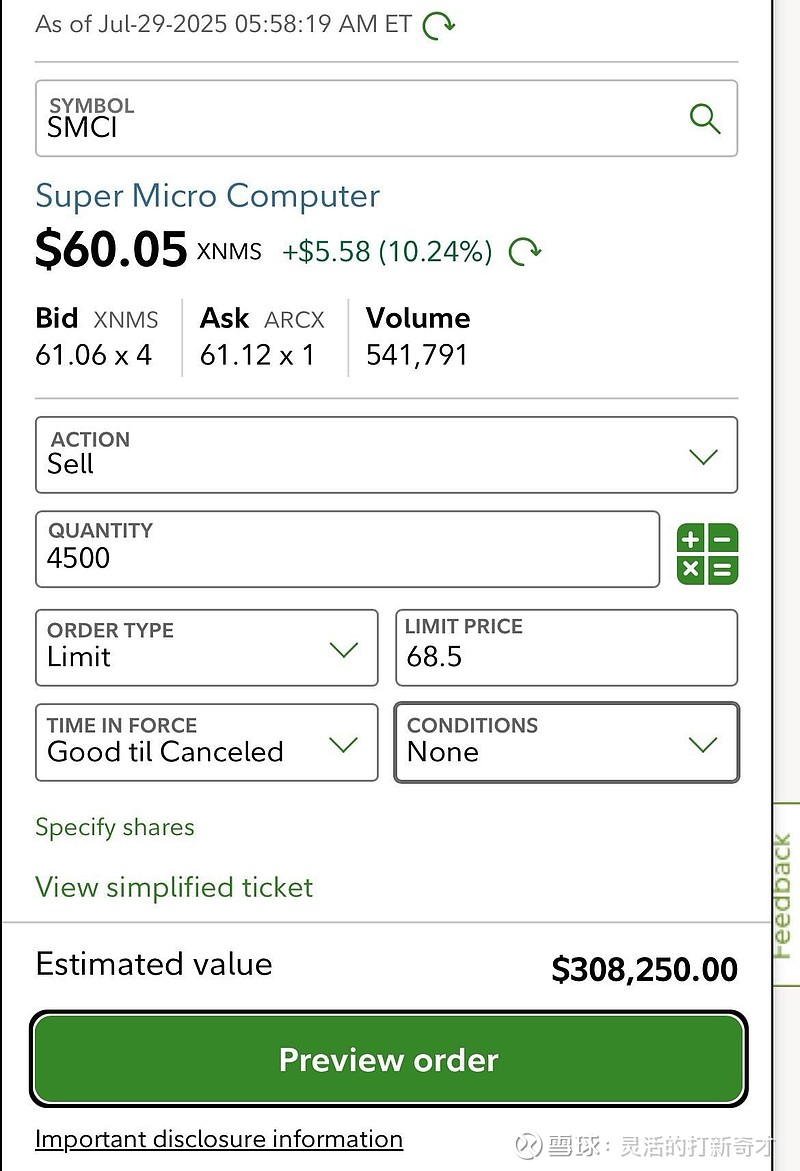Click the symbol search magnifier icon
Viewport: 800px width, 1171px height.
click(x=705, y=119)
